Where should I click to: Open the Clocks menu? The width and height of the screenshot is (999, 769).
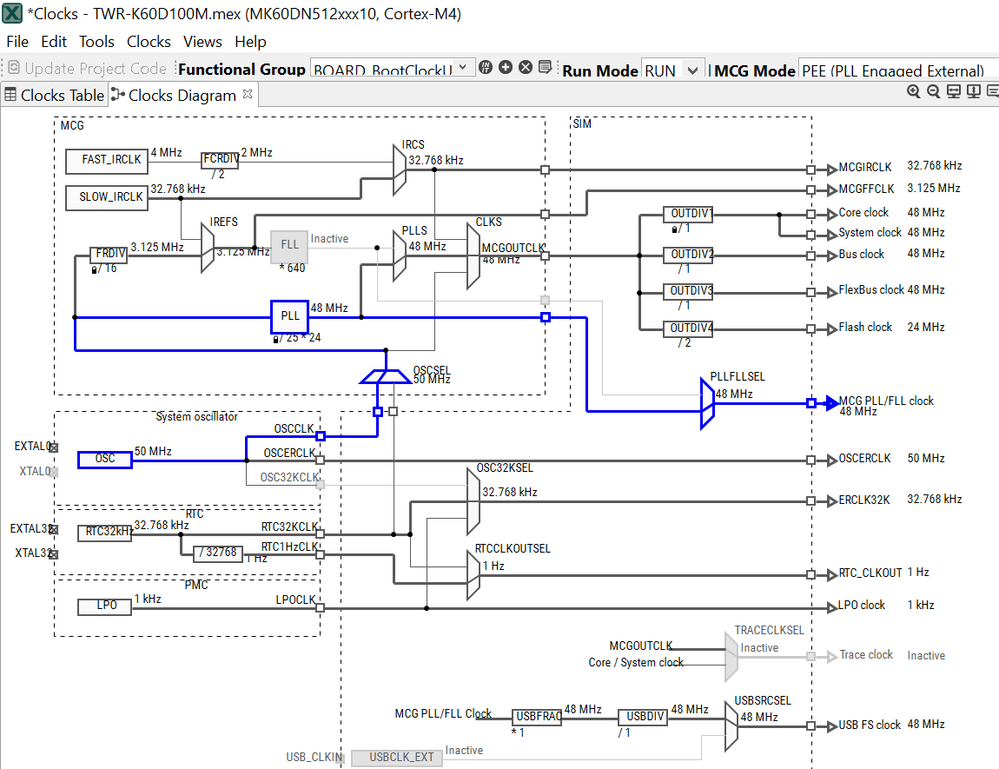(148, 42)
